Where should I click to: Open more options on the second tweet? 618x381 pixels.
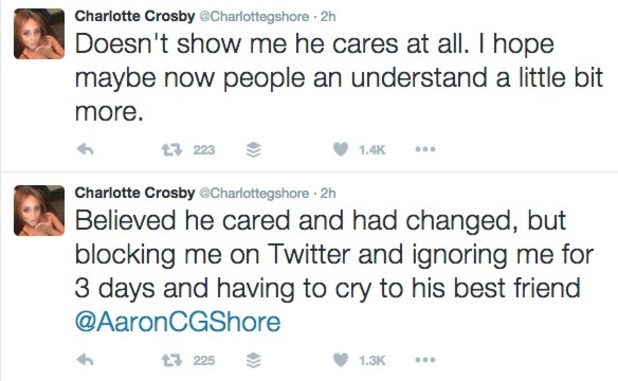425,360
